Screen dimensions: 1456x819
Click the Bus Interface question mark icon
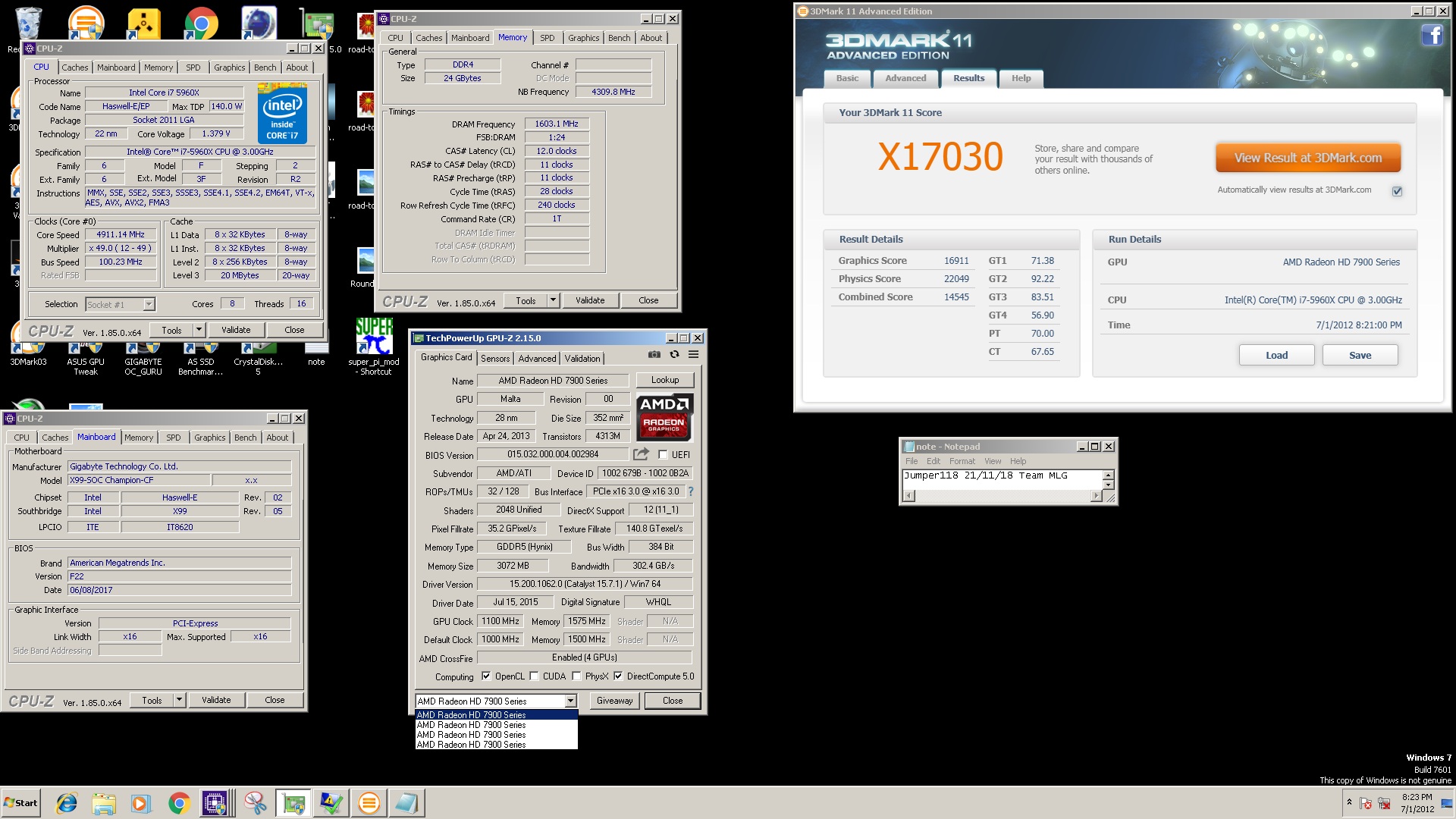click(x=691, y=491)
